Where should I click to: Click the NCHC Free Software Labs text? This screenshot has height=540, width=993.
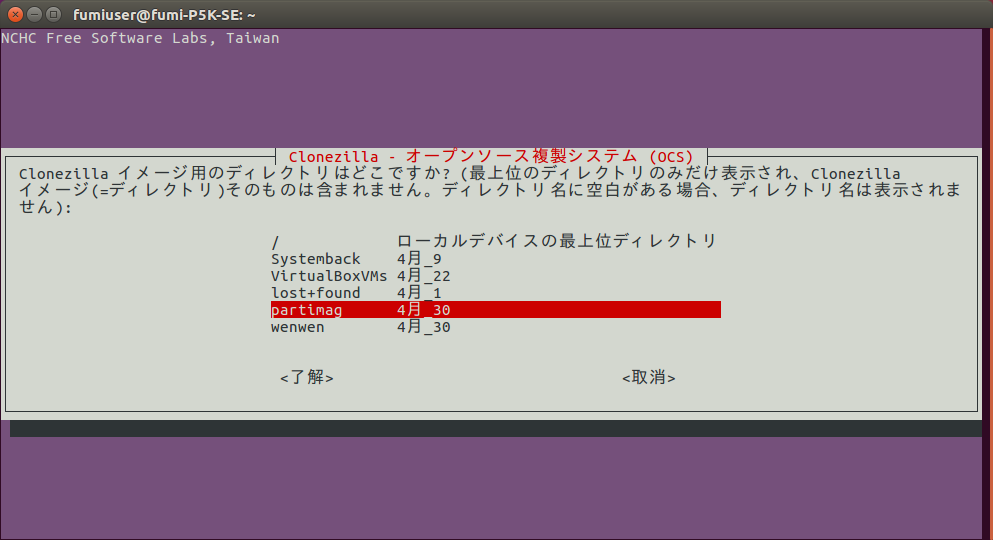coord(140,38)
